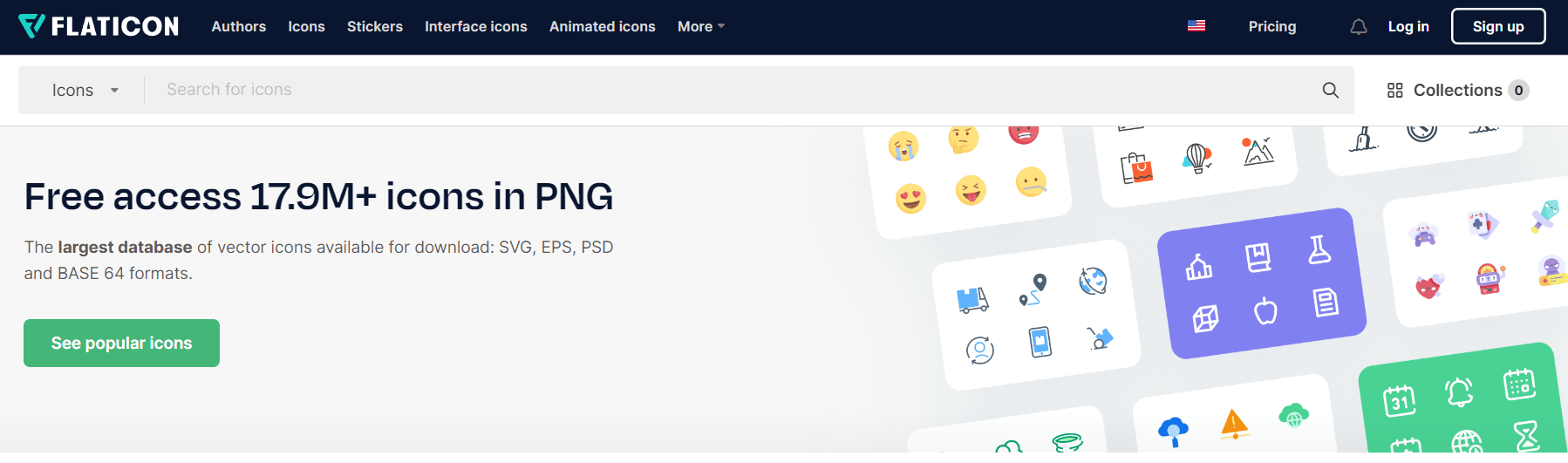Open the Stickers section
The image size is (1568, 463).
pyautogui.click(x=375, y=26)
